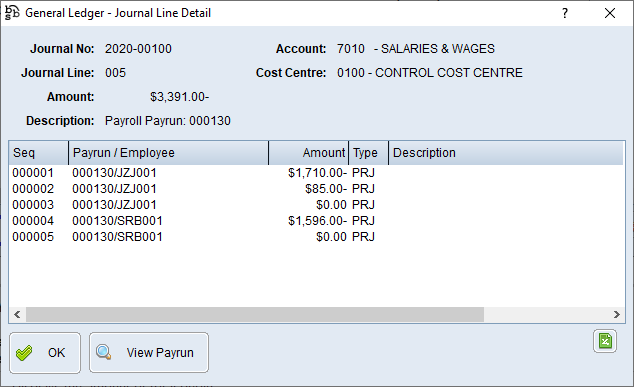Click the $1,596.00- amount cell
The width and height of the screenshot is (634, 387).
tap(317, 221)
